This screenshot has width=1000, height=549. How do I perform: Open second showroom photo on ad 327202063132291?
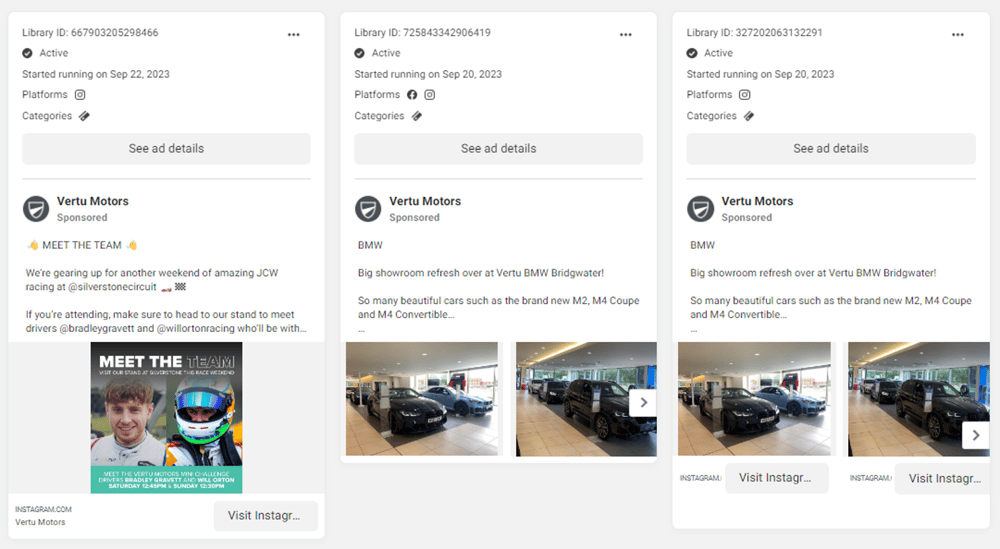918,399
